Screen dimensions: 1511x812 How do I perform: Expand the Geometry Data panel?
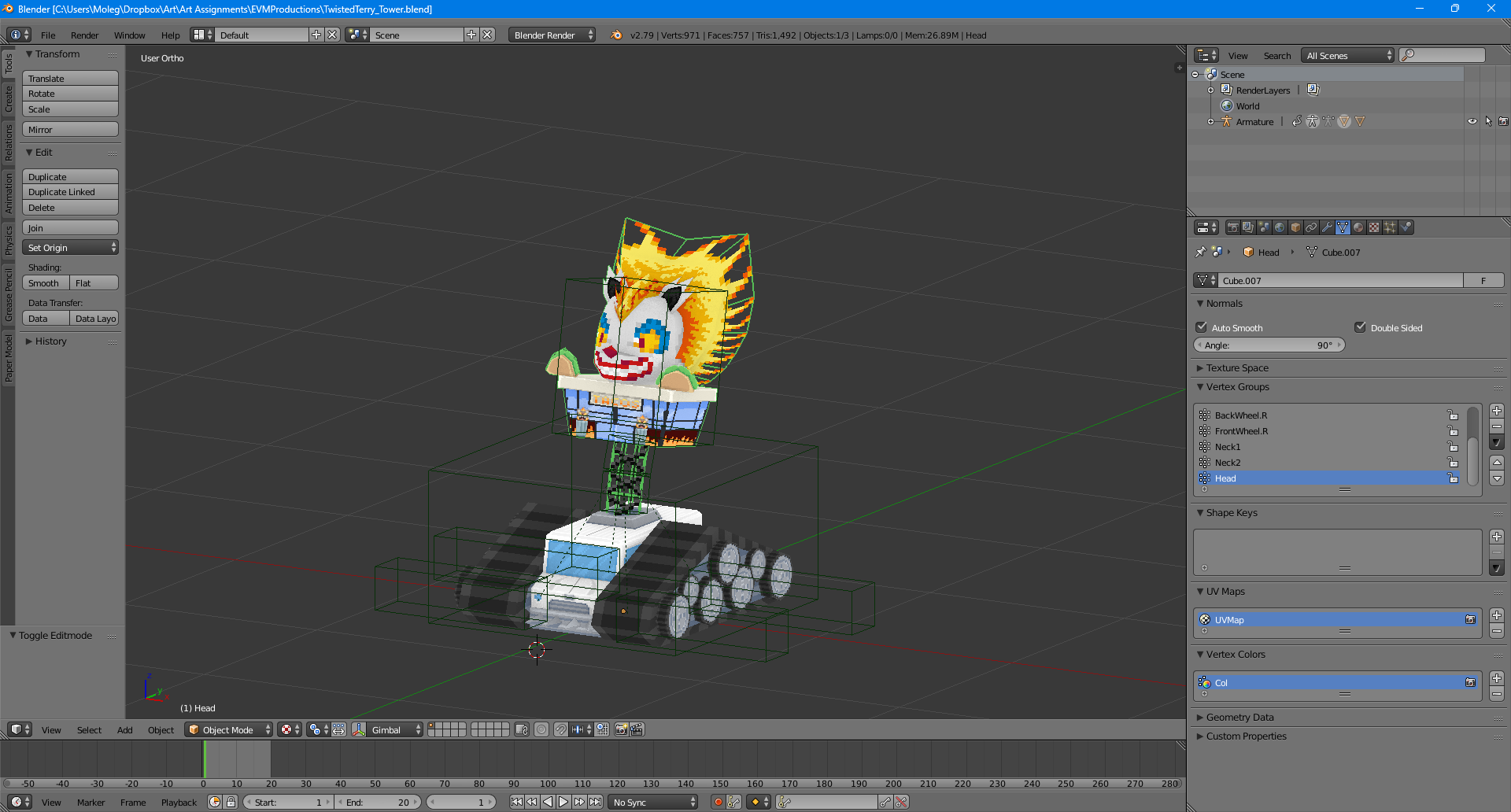[1239, 717]
